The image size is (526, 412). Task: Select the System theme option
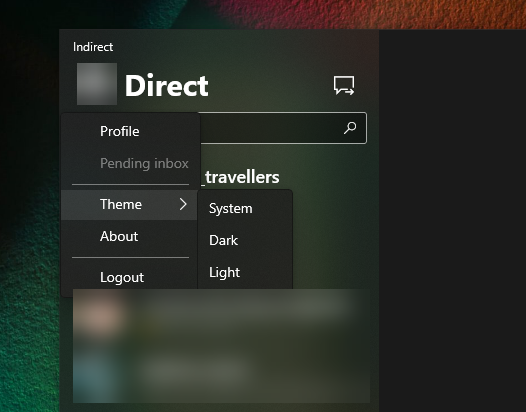(x=245, y=208)
